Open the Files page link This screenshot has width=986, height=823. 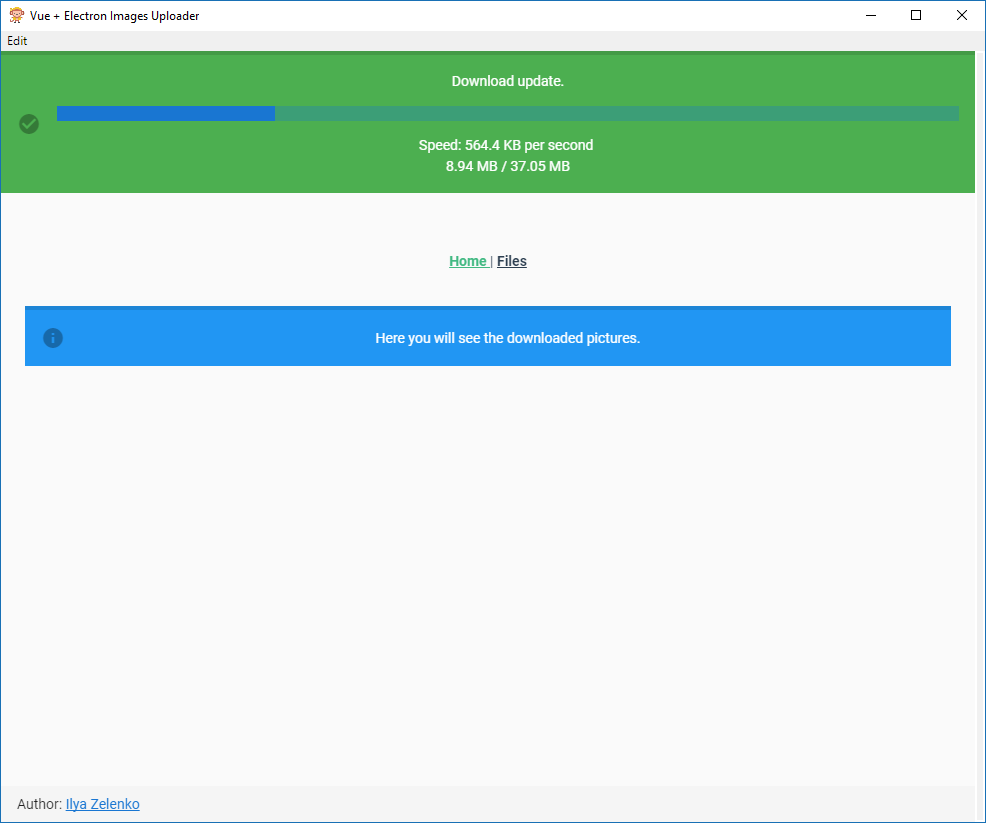click(512, 261)
